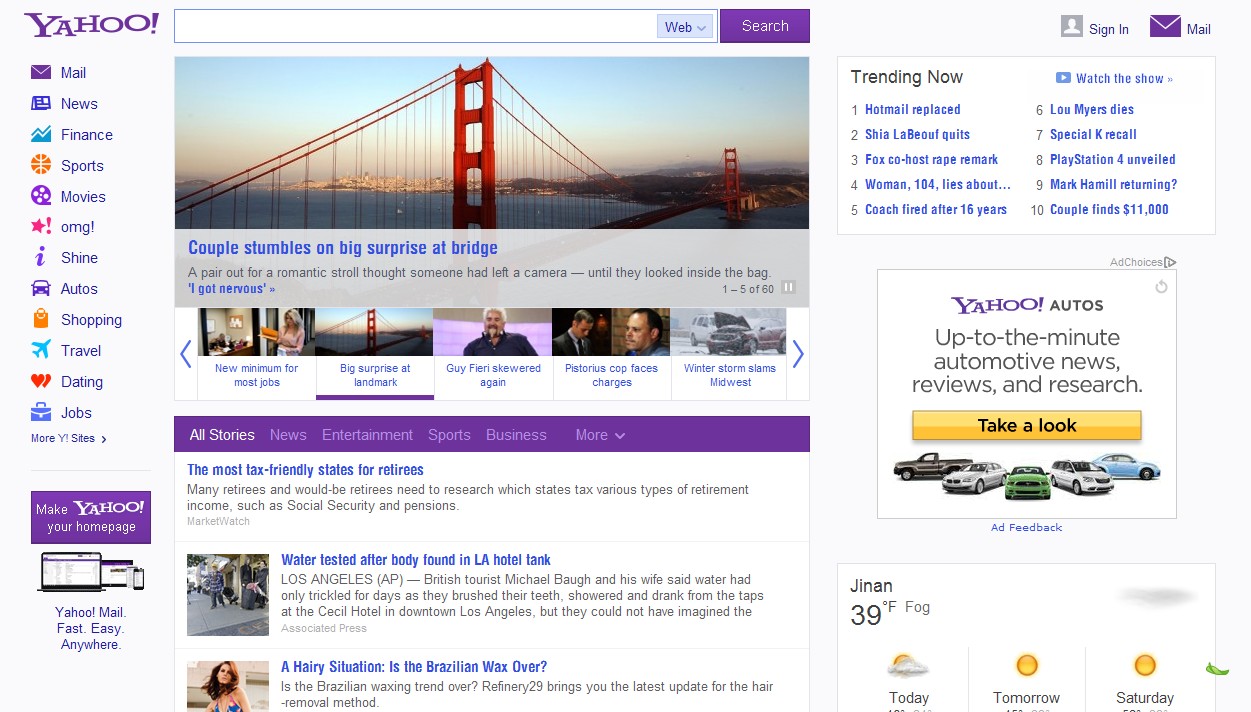
Task: Open Special K recall trending link
Action: [x=1093, y=134]
